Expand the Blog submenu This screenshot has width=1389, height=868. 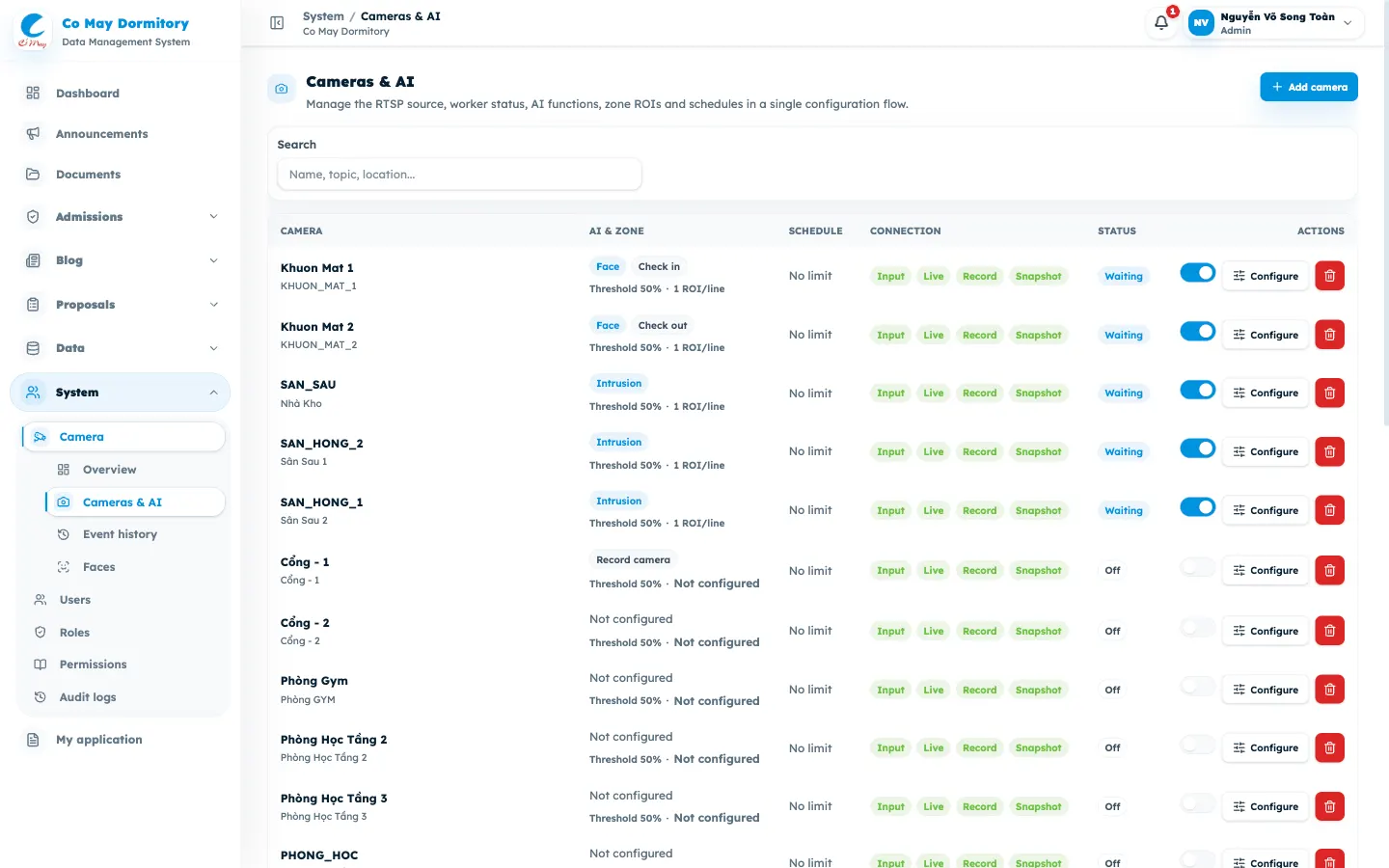[120, 260]
